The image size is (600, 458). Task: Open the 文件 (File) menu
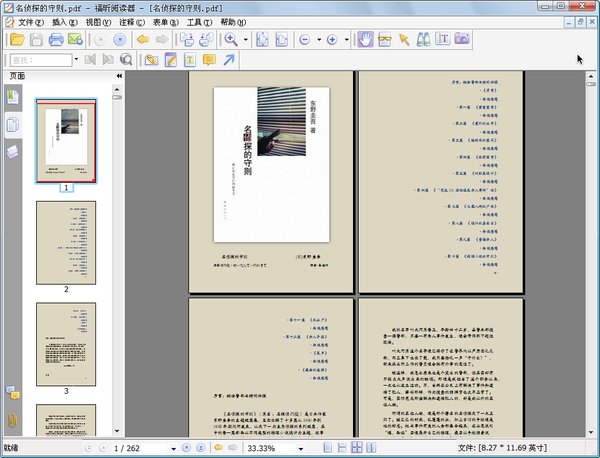coord(29,21)
